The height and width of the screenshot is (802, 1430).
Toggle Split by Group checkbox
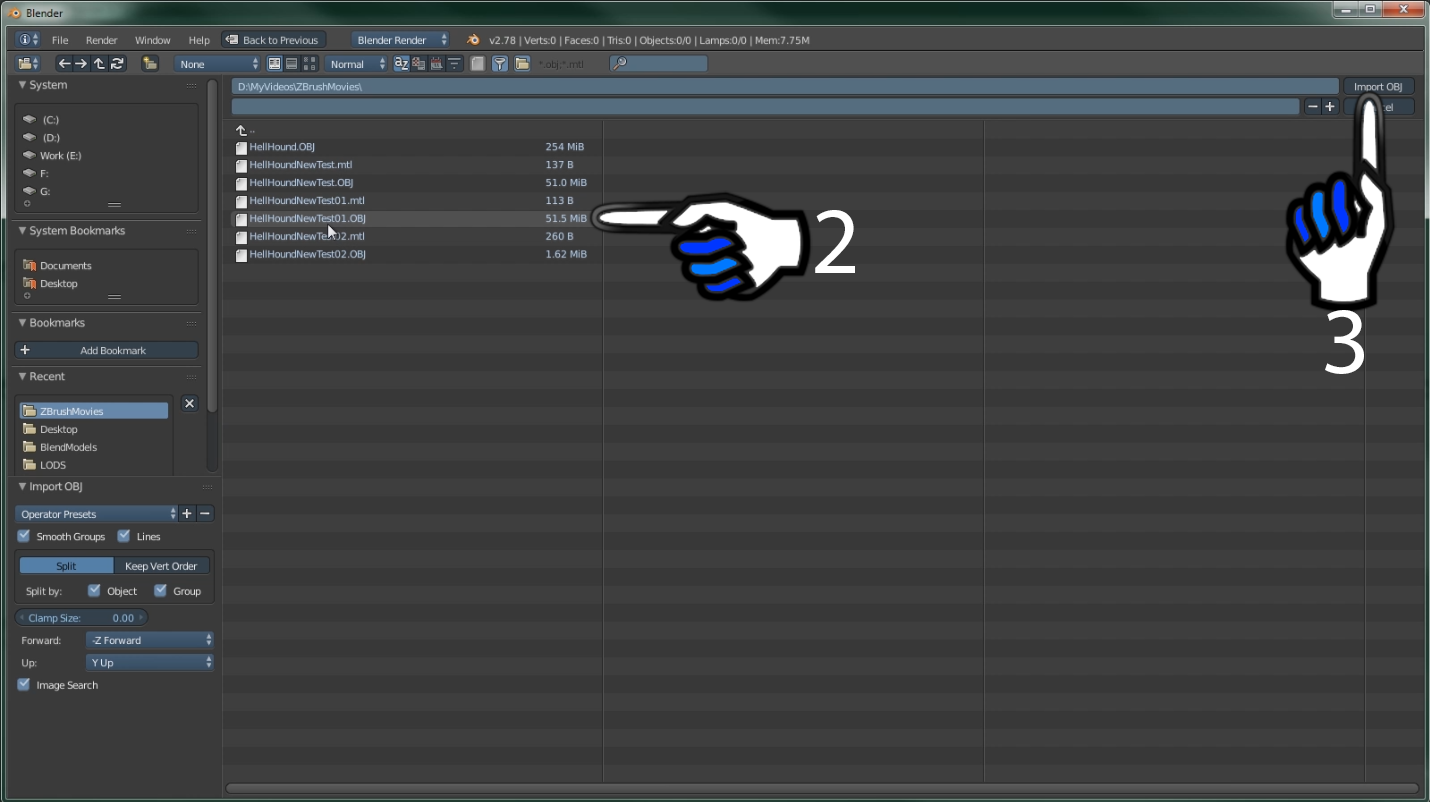tap(160, 590)
